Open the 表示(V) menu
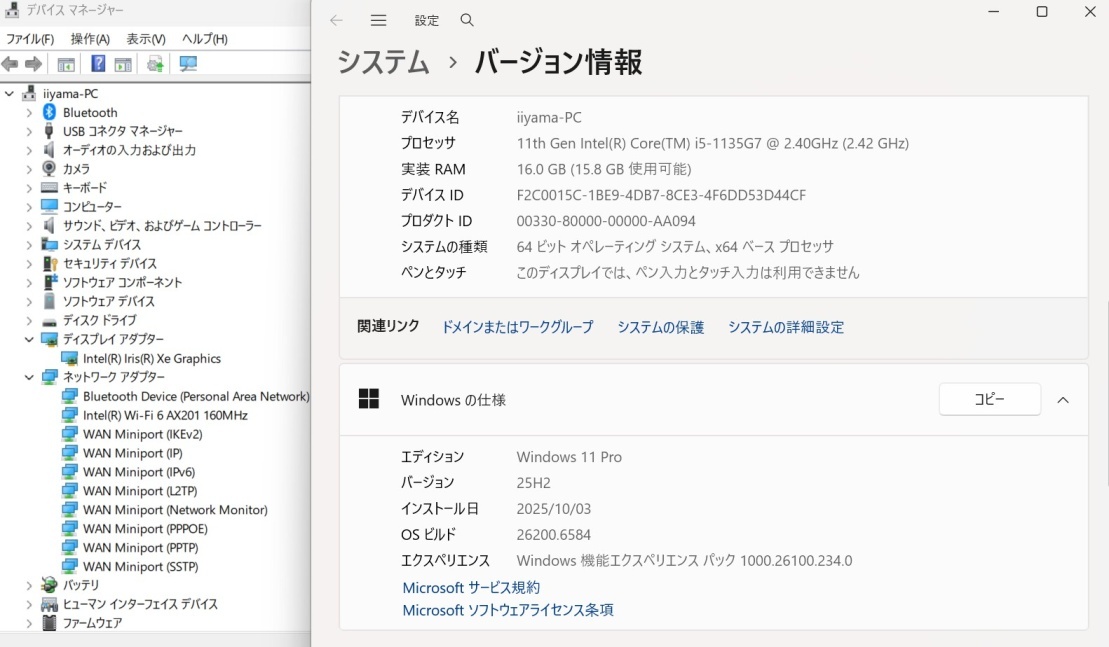 tap(146, 39)
